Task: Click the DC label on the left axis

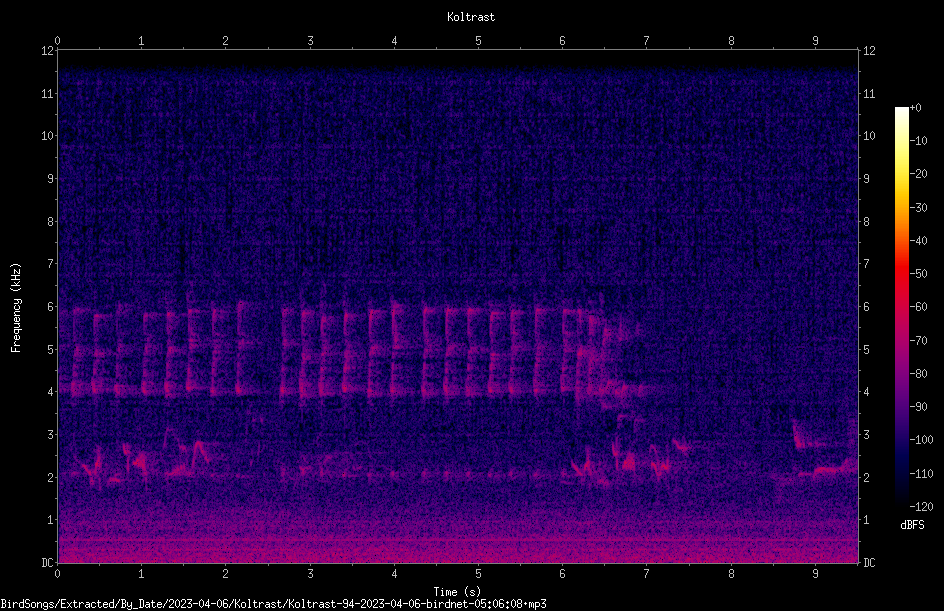Action: pyautogui.click(x=47, y=562)
